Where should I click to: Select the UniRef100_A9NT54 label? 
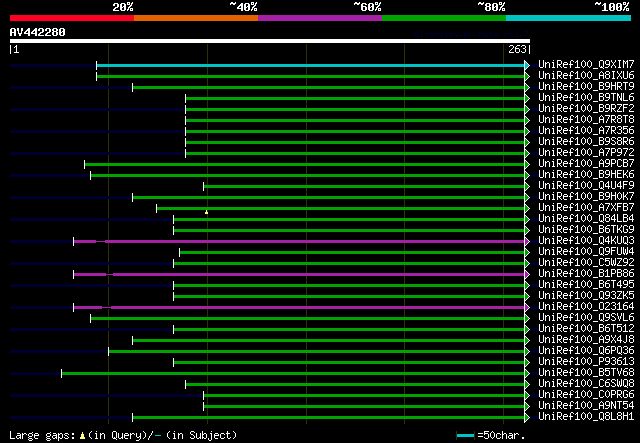point(586,406)
